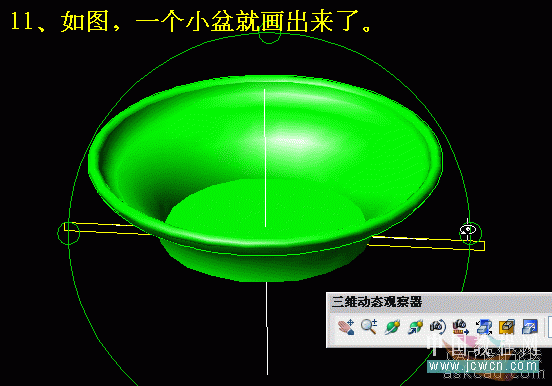The height and width of the screenshot is (386, 552).
Task: Select the 3D Swivel camera tool
Action: coord(438,327)
